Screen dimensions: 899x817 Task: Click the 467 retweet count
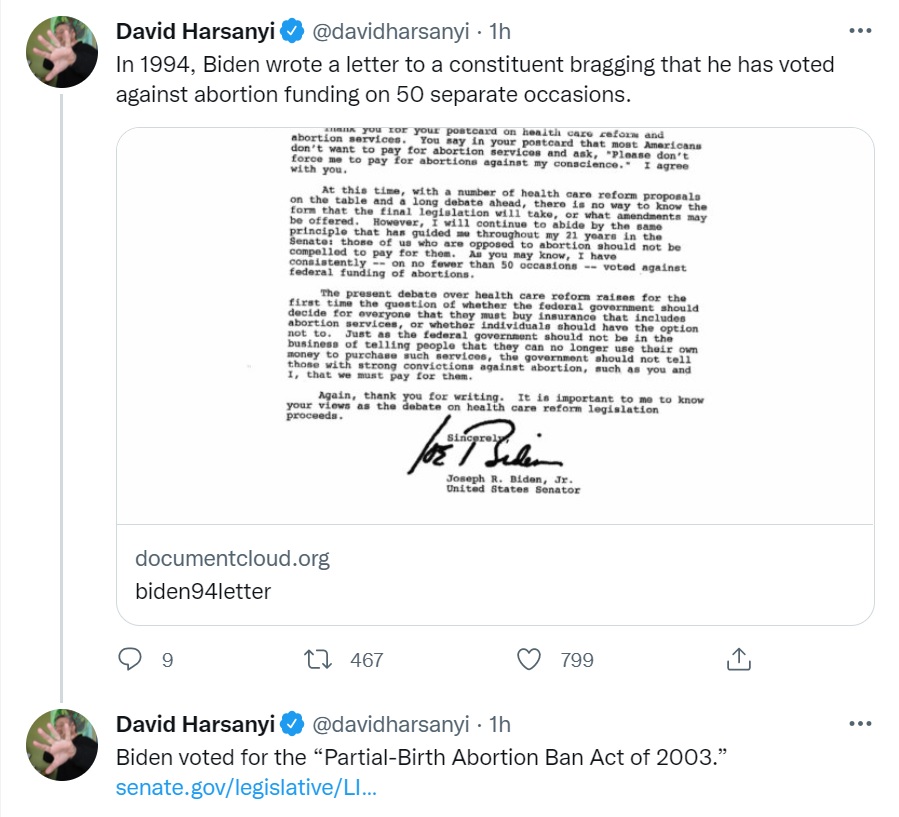pos(367,660)
